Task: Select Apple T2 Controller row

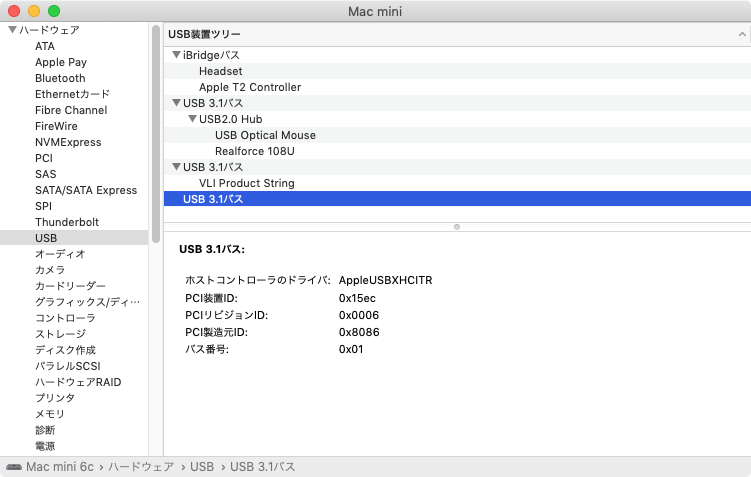Action: pyautogui.click(x=250, y=87)
